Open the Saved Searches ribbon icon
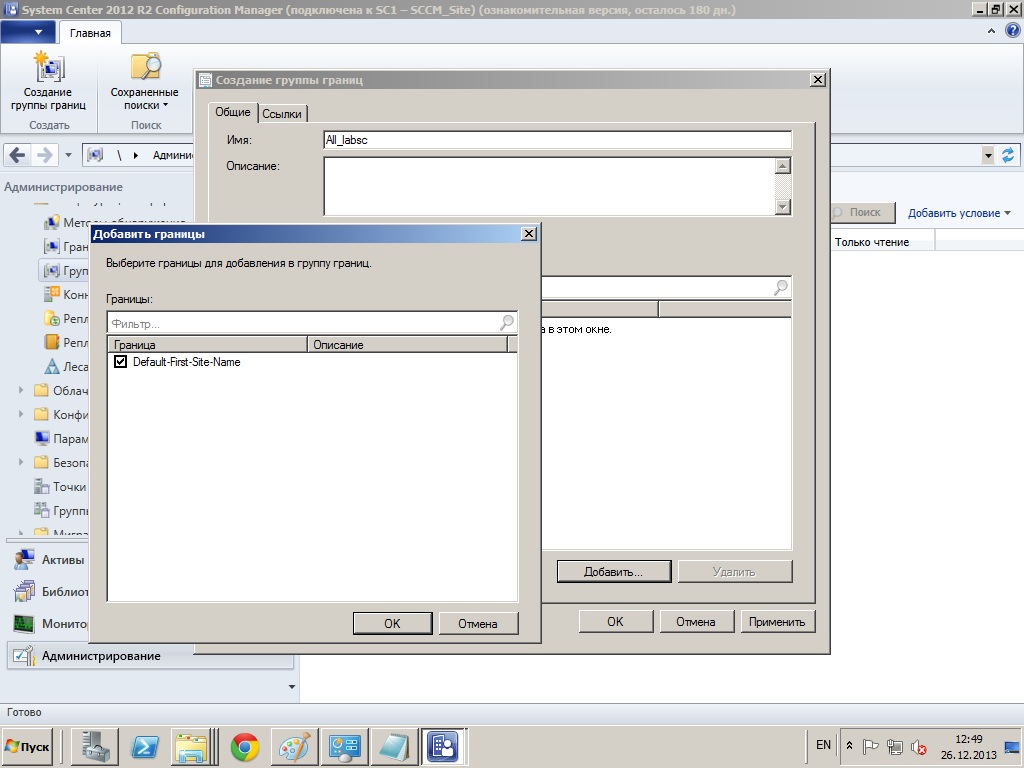The image size is (1024, 768). pyautogui.click(x=145, y=68)
